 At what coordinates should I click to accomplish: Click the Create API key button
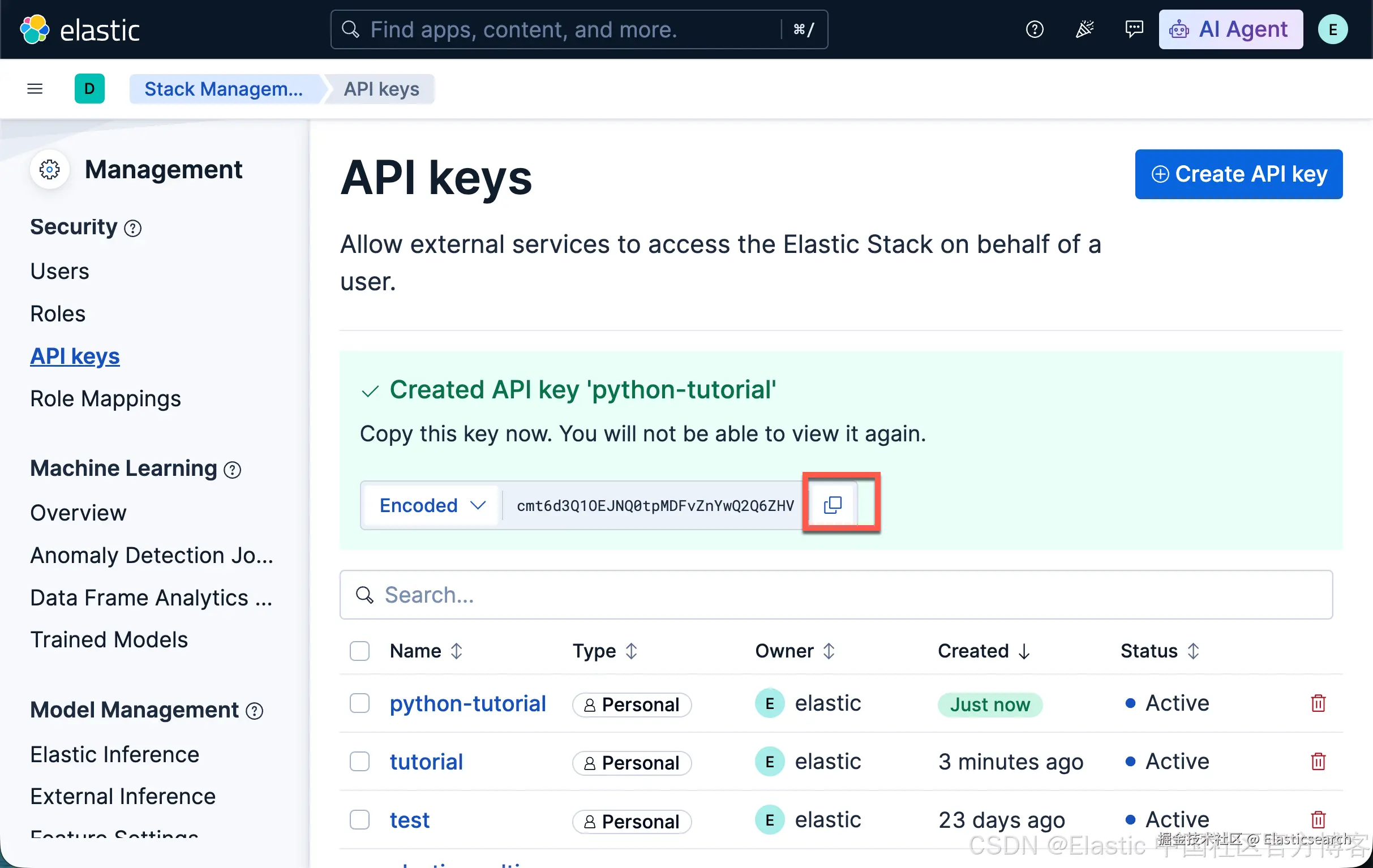[1238, 174]
